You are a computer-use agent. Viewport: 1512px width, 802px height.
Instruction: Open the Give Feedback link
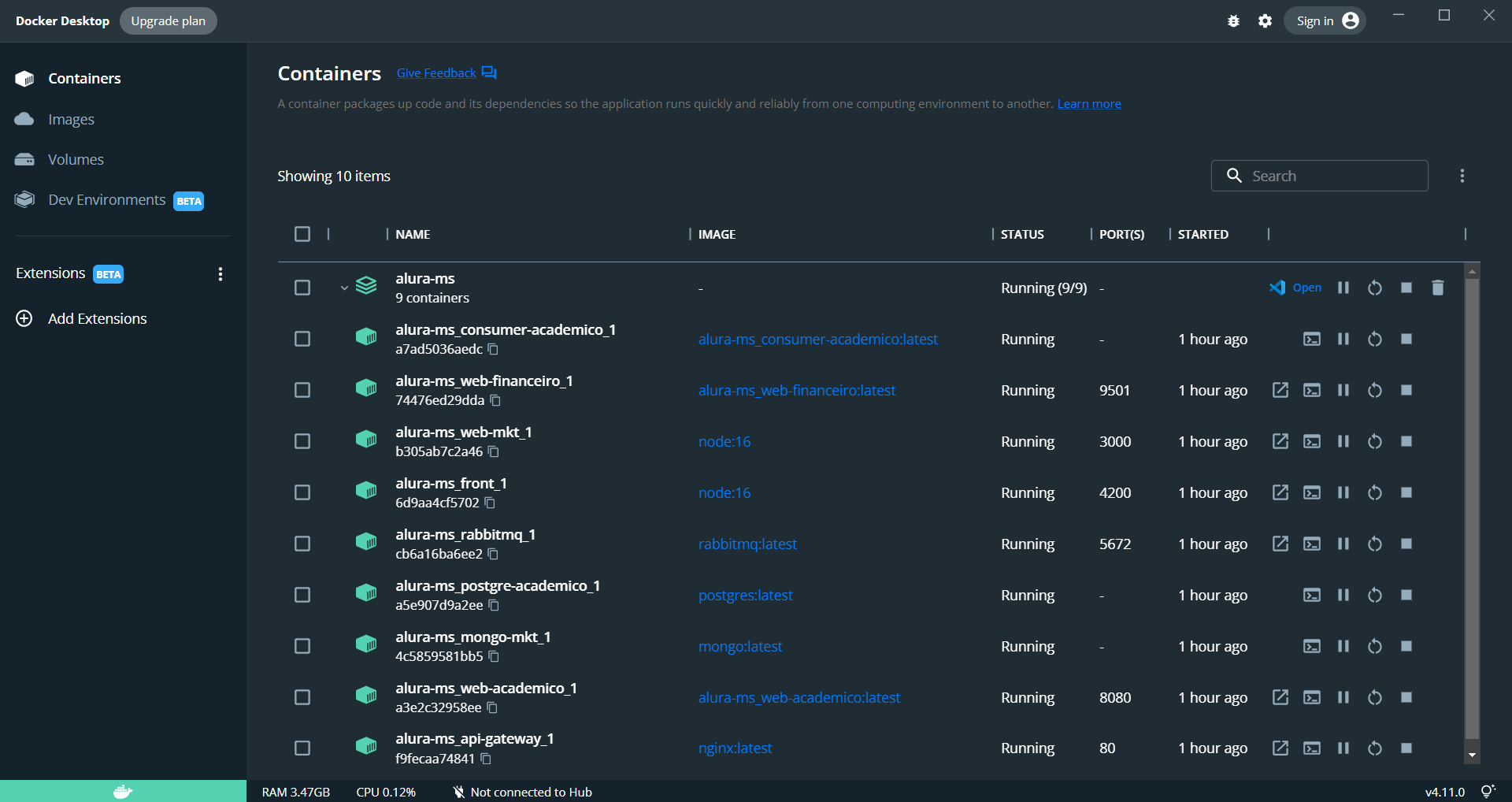click(x=447, y=73)
